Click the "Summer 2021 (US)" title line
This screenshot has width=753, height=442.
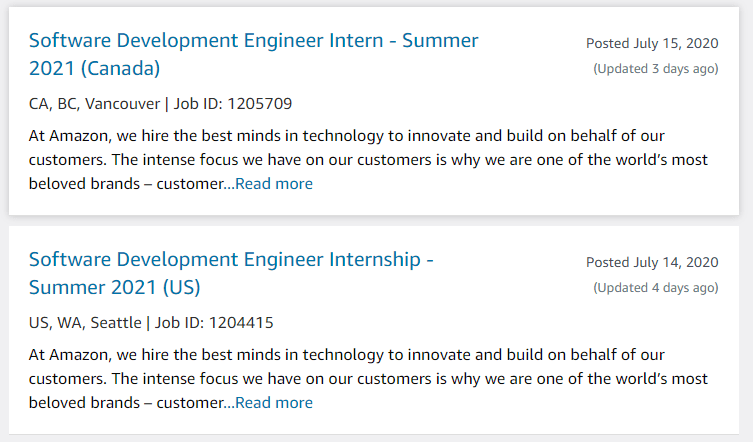click(x=114, y=288)
